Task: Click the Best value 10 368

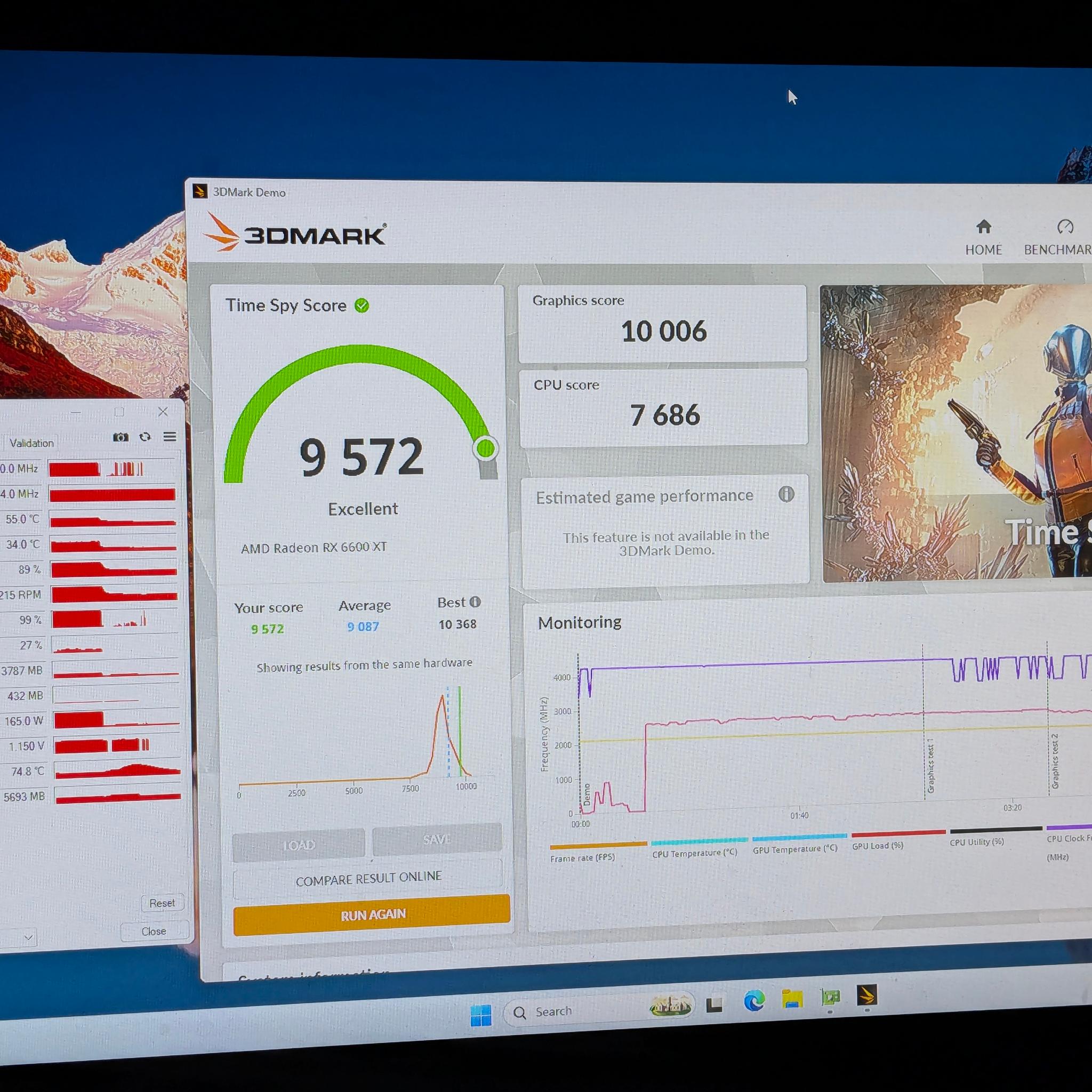Action: coord(457,624)
